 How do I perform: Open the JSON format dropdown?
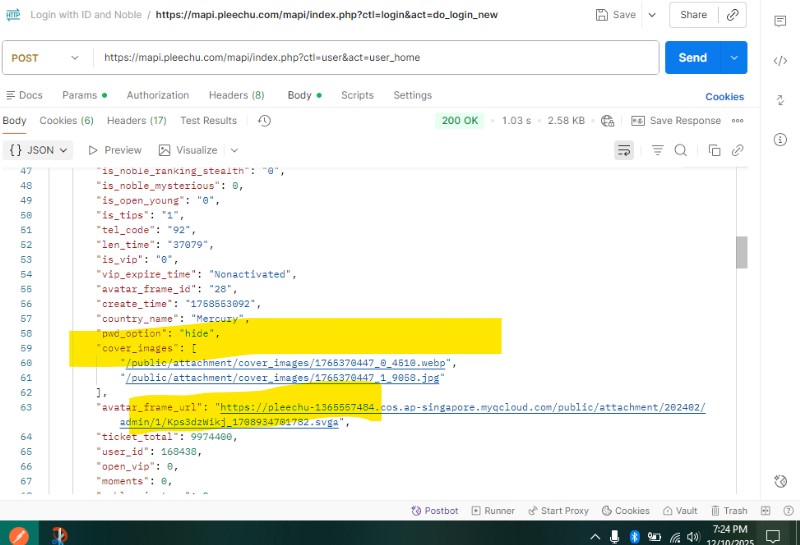[38, 150]
